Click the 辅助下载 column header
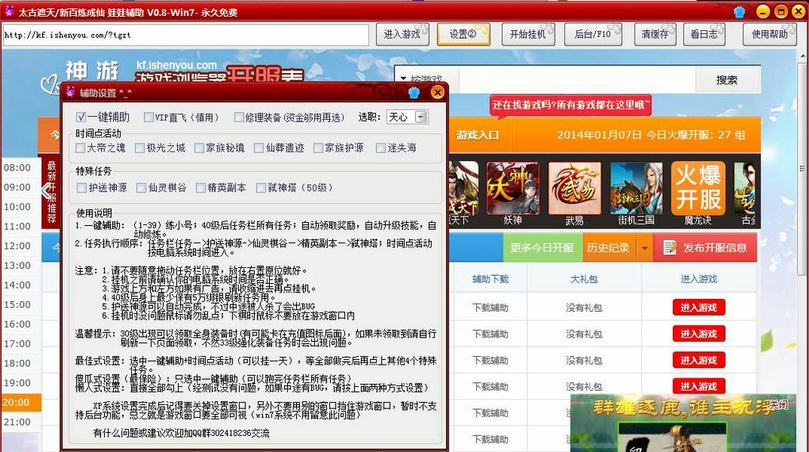Screen dimensions: 809x452 click(x=490, y=279)
